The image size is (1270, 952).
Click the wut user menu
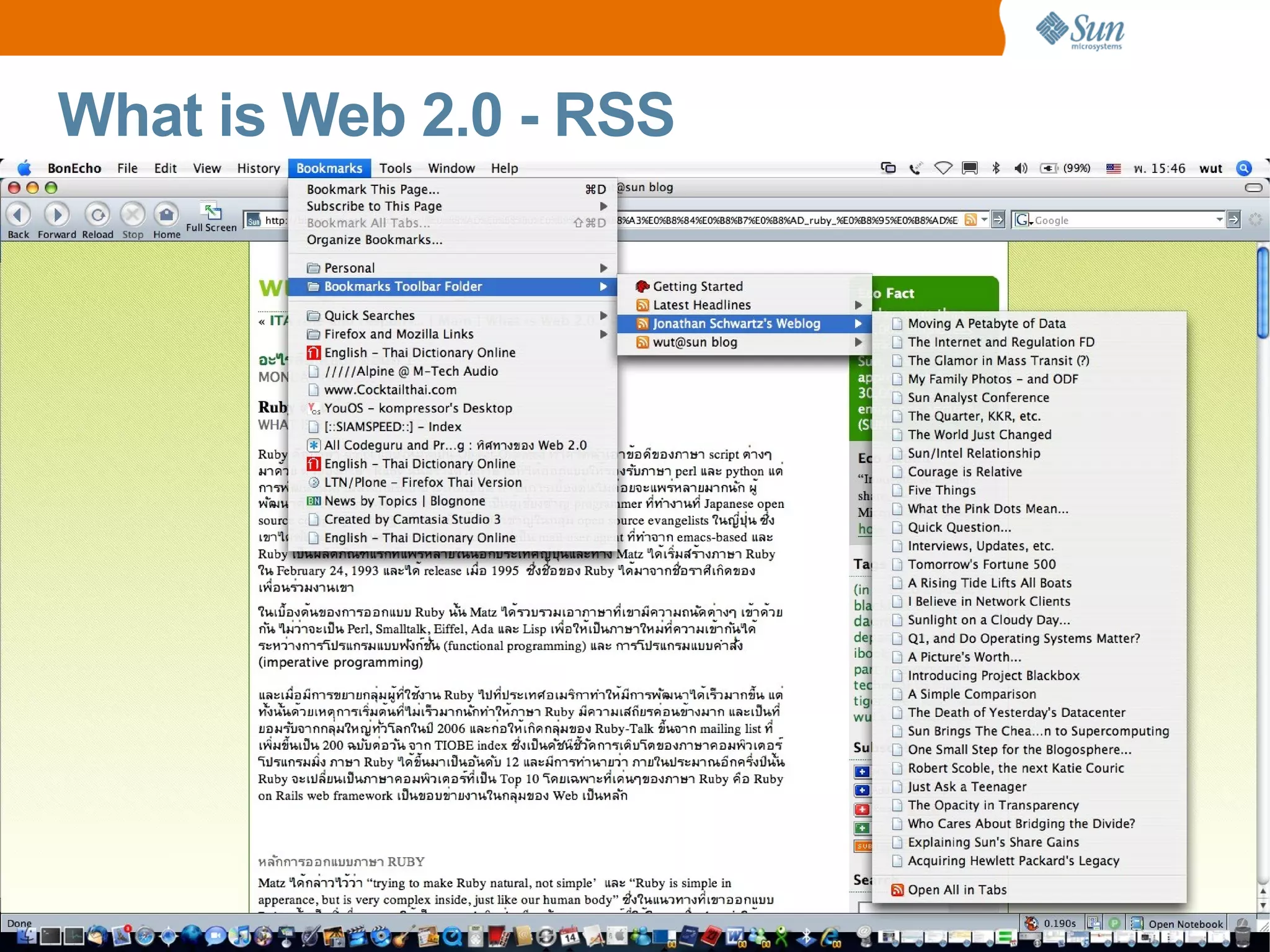(1210, 168)
